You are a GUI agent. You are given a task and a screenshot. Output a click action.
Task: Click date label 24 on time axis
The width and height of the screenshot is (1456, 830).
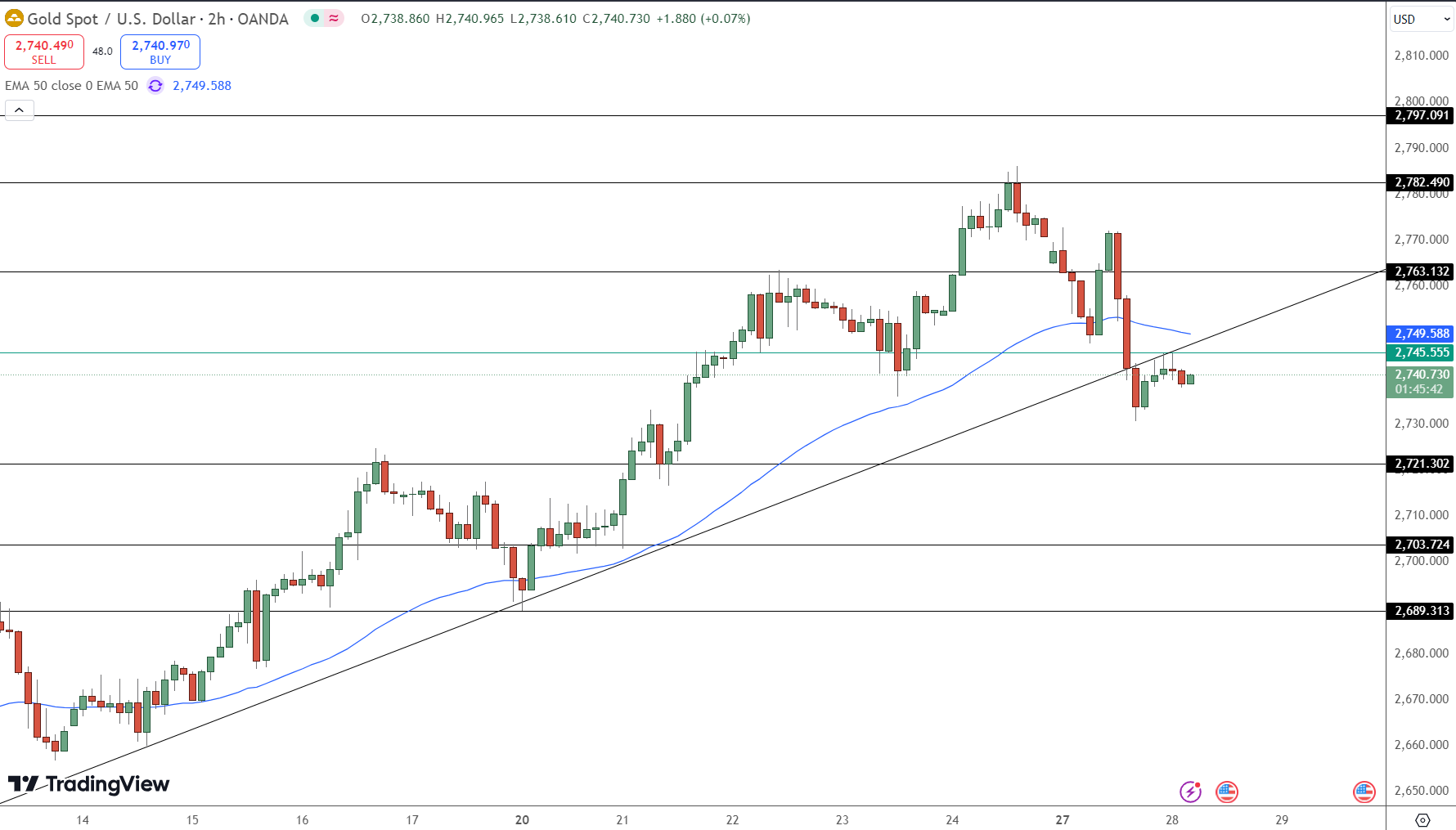click(952, 819)
